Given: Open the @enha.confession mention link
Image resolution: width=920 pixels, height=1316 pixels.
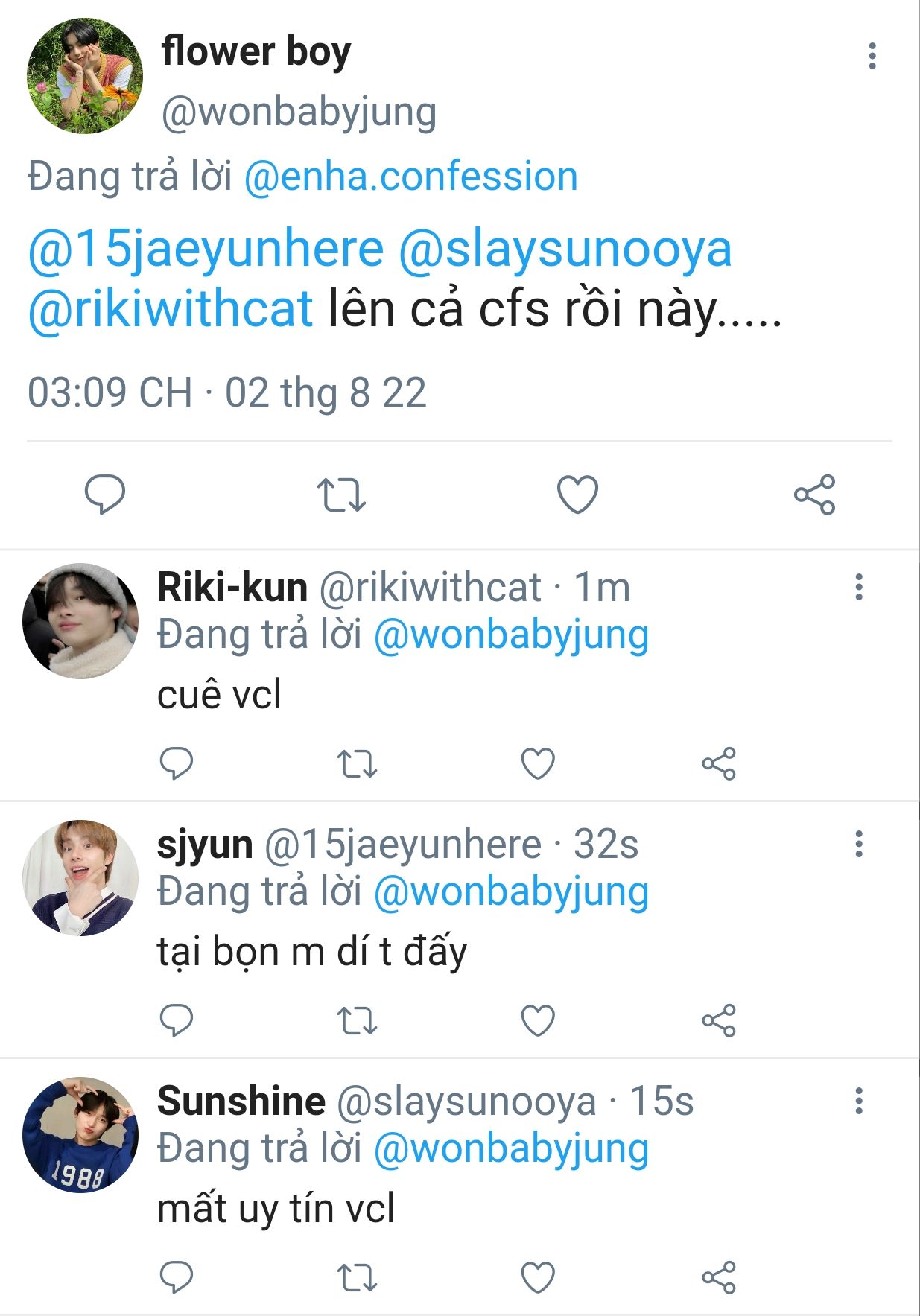Looking at the screenshot, I should pyautogui.click(x=410, y=177).
